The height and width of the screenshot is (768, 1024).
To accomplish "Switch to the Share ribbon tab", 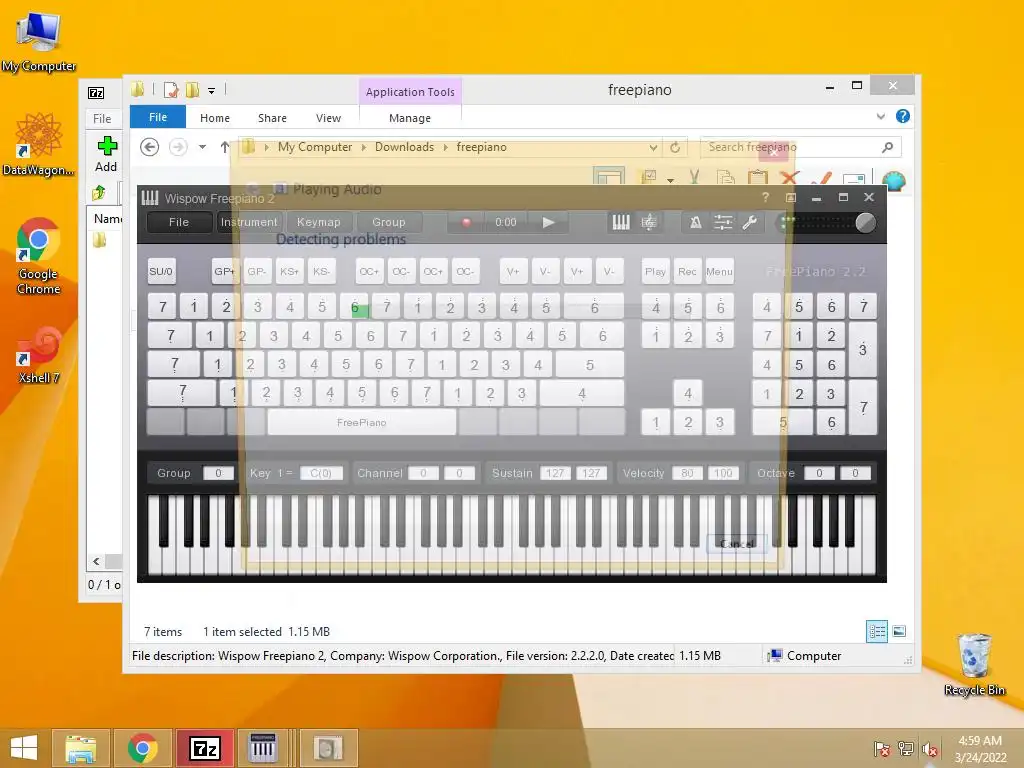I will click(x=272, y=118).
